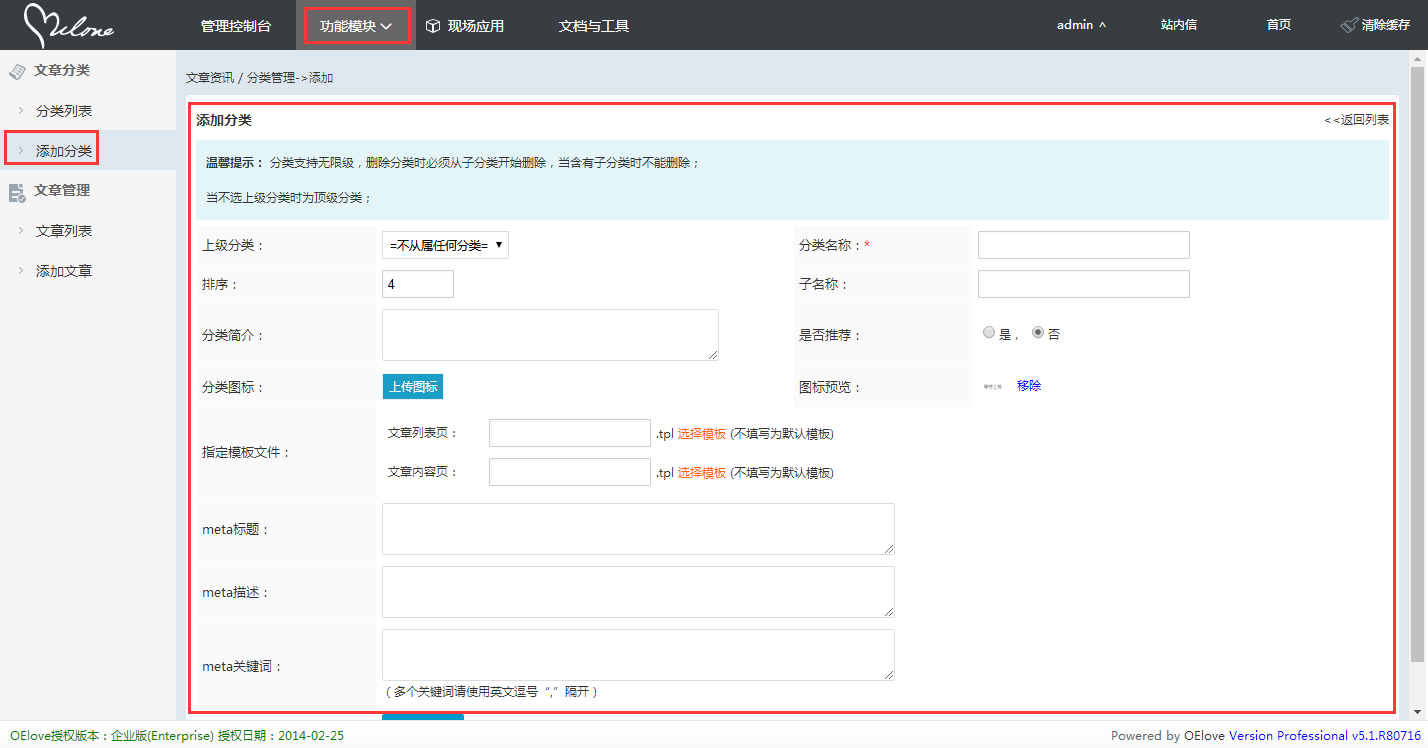Click the meta描述 textarea

pyautogui.click(x=638, y=592)
